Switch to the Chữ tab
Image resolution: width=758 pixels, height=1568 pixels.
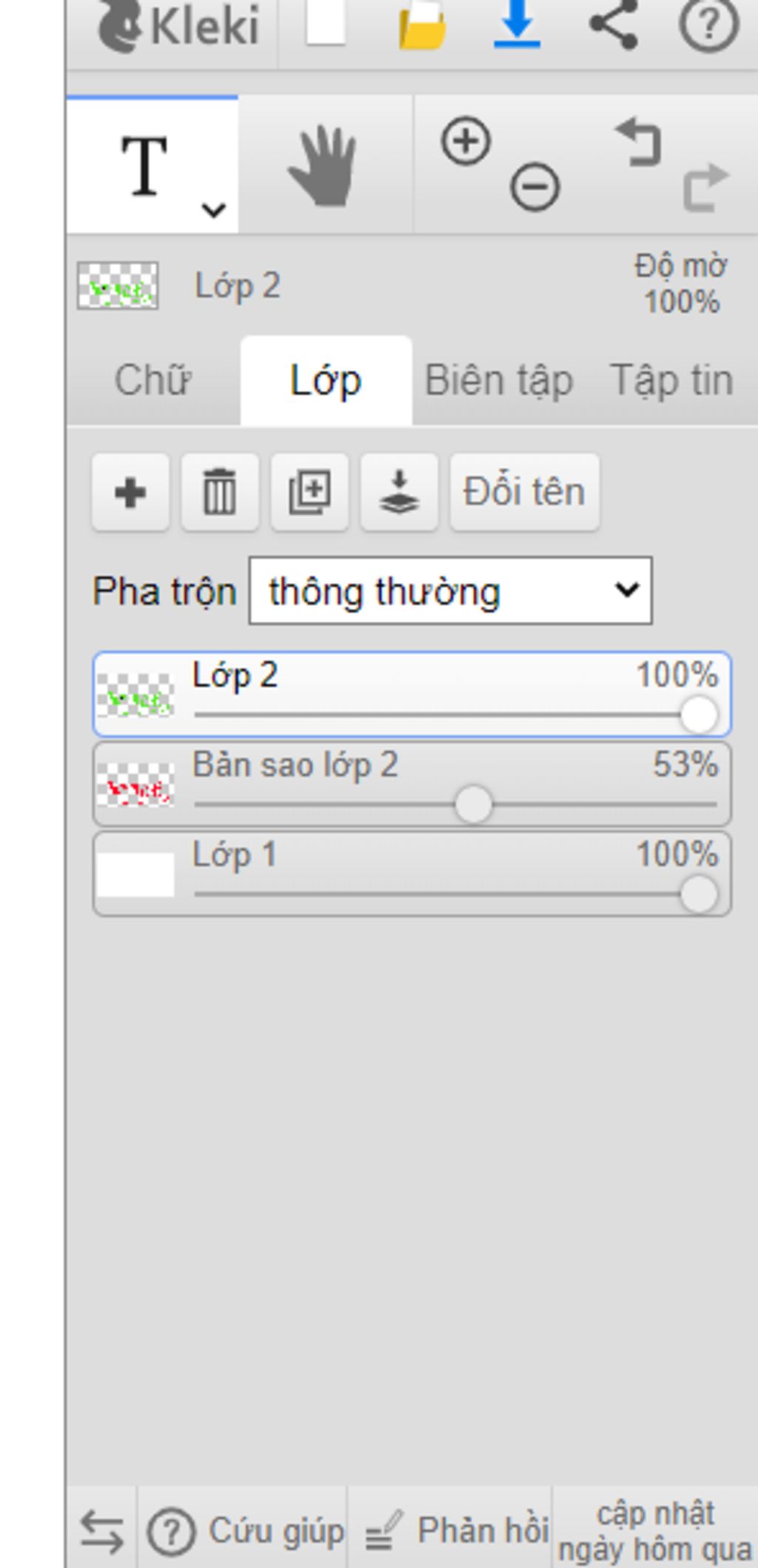(x=152, y=381)
